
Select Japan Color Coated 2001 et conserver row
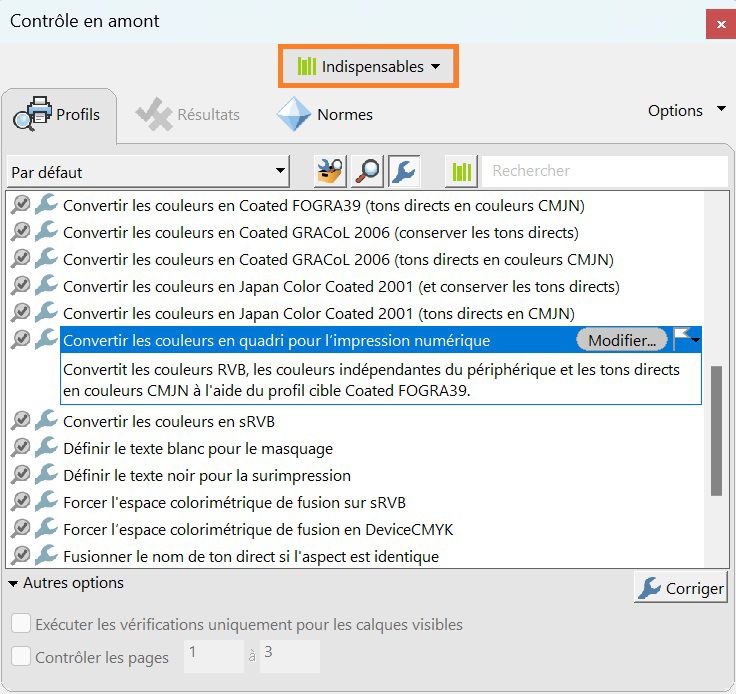(x=341, y=287)
